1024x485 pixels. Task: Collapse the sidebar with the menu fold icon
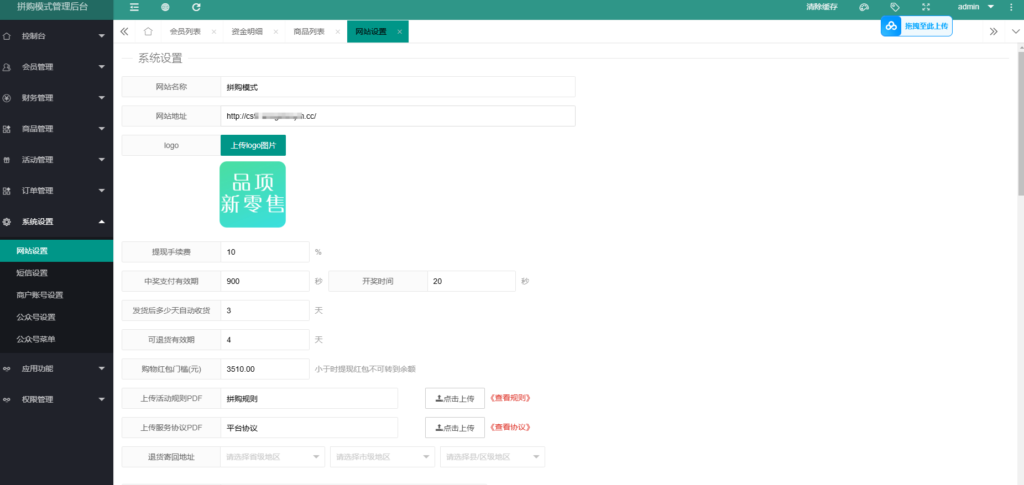[x=134, y=7]
